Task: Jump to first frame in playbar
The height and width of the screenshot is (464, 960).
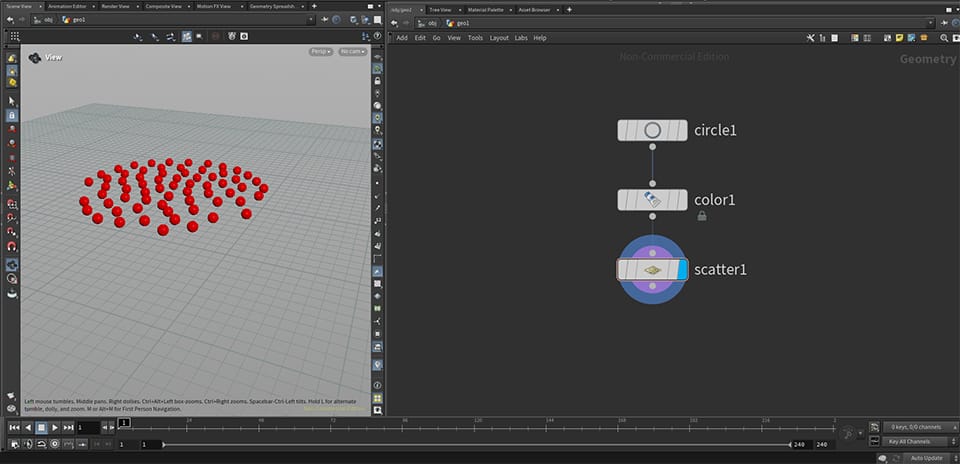Action: point(14,427)
